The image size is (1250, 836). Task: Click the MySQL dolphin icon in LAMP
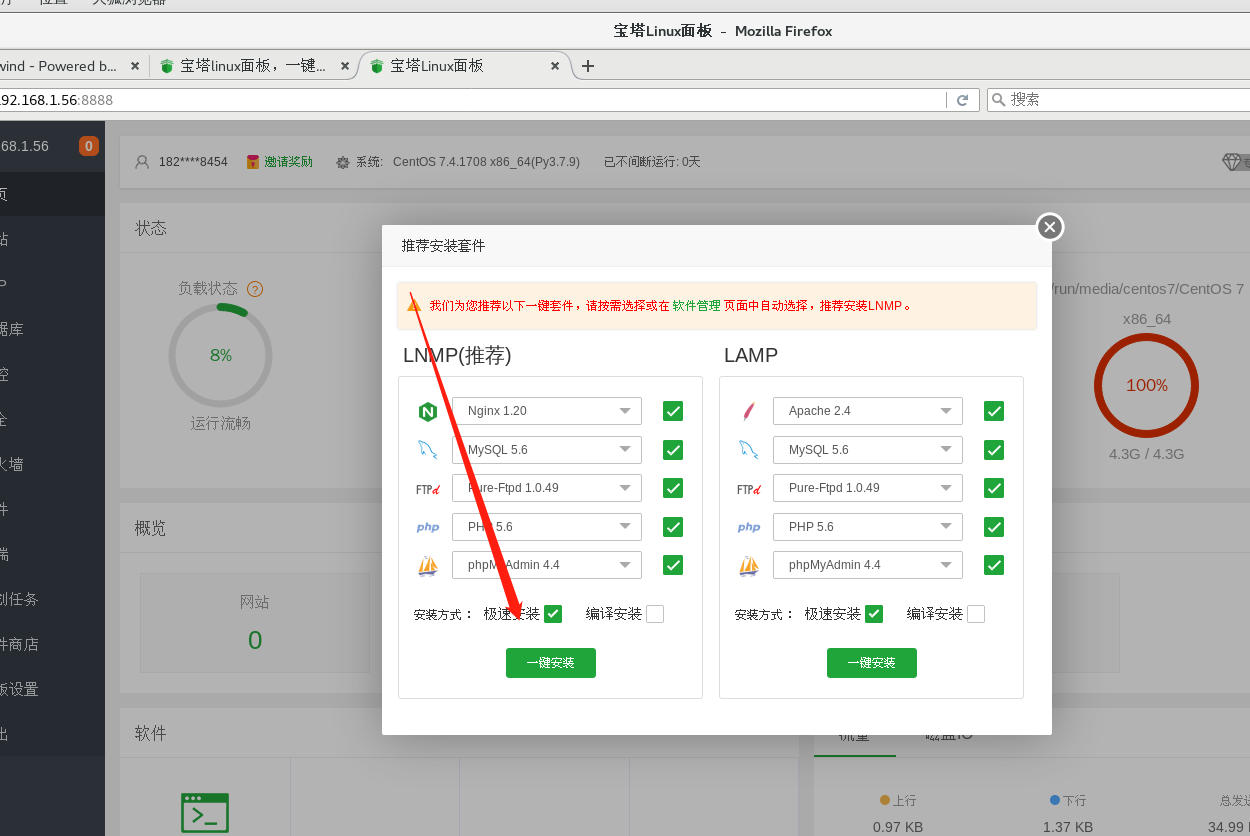748,450
